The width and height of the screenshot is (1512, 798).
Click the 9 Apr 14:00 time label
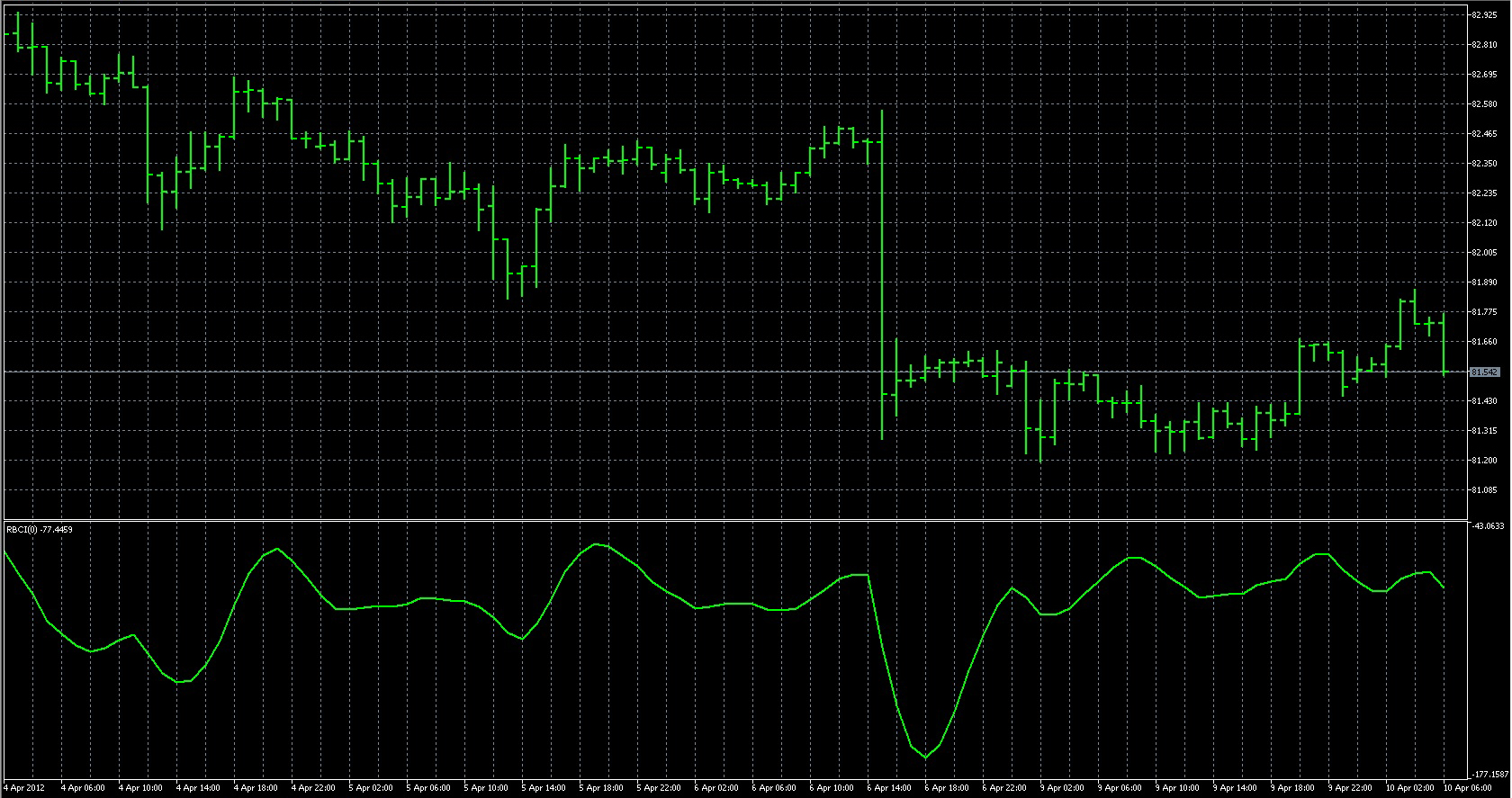click(1235, 788)
